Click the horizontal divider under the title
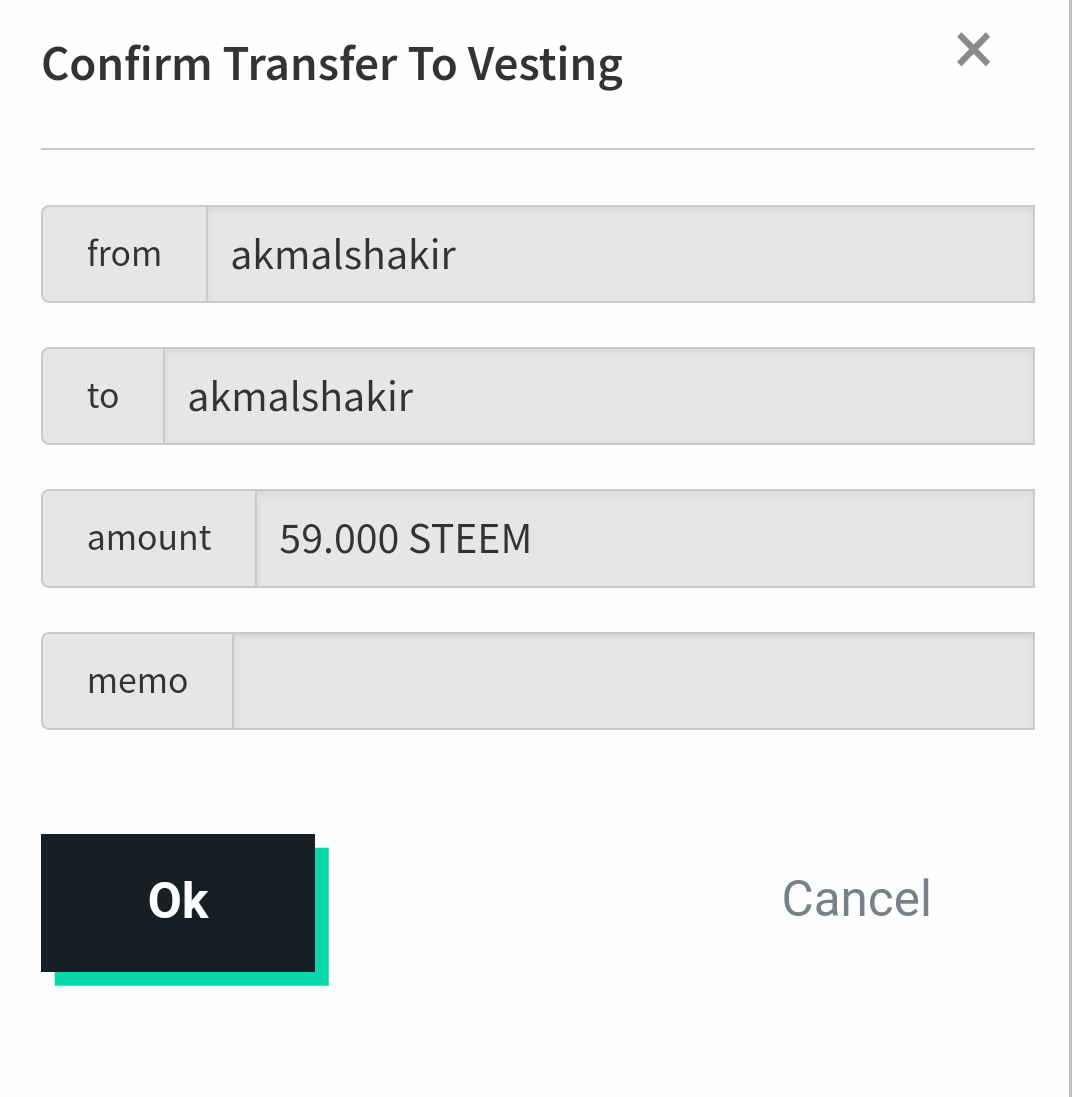This screenshot has height=1097, width=1072. pos(537,149)
